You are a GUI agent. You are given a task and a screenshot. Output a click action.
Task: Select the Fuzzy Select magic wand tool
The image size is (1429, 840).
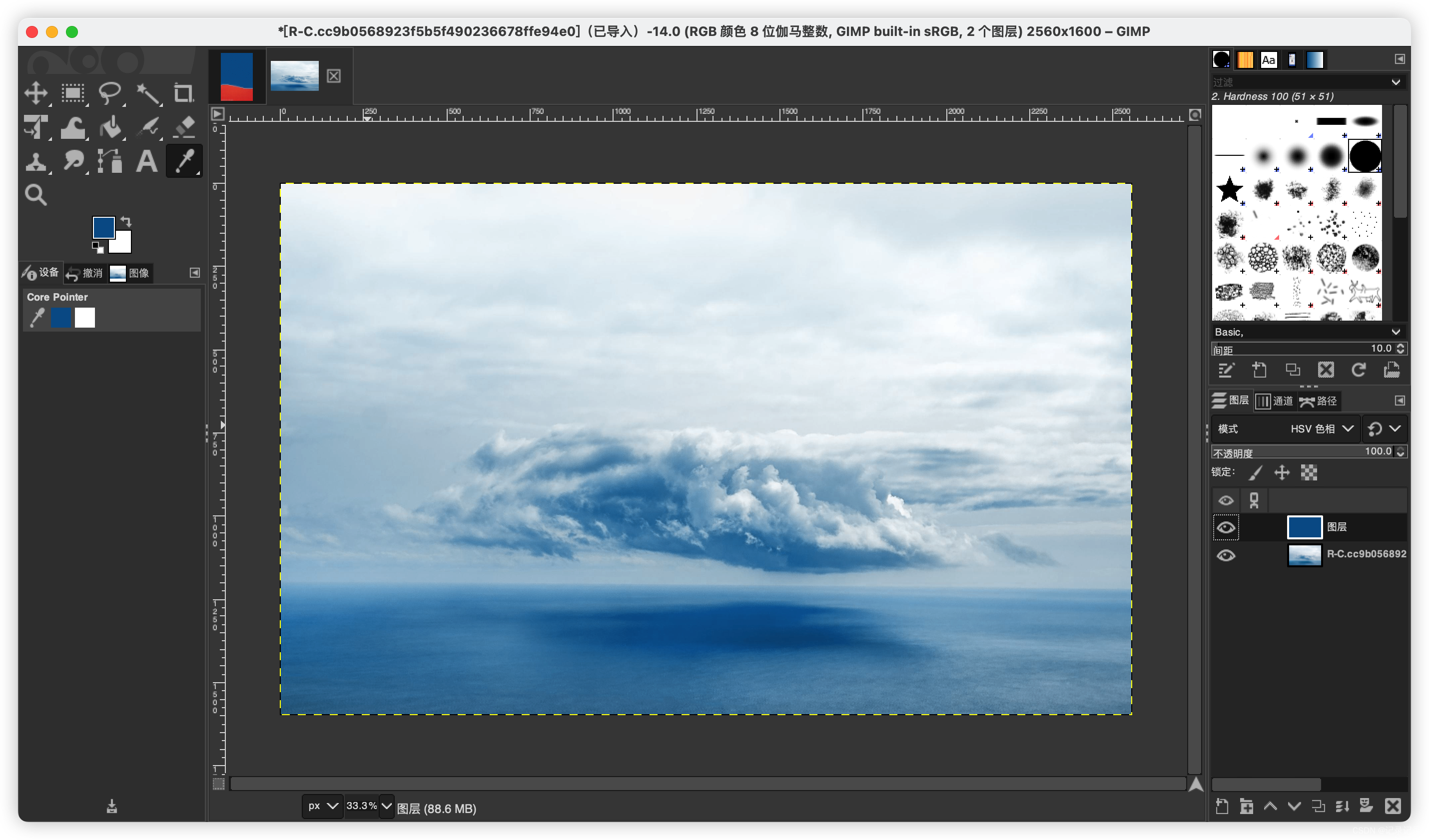click(148, 93)
